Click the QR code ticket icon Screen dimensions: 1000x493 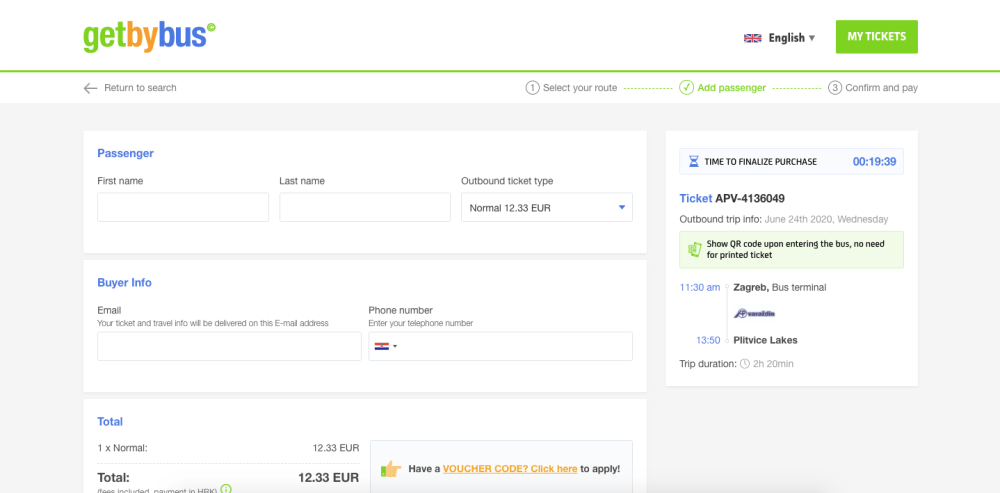point(694,249)
